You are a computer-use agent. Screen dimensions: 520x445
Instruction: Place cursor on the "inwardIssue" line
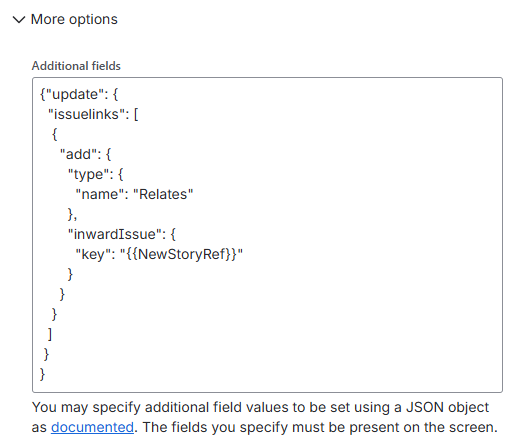122,234
